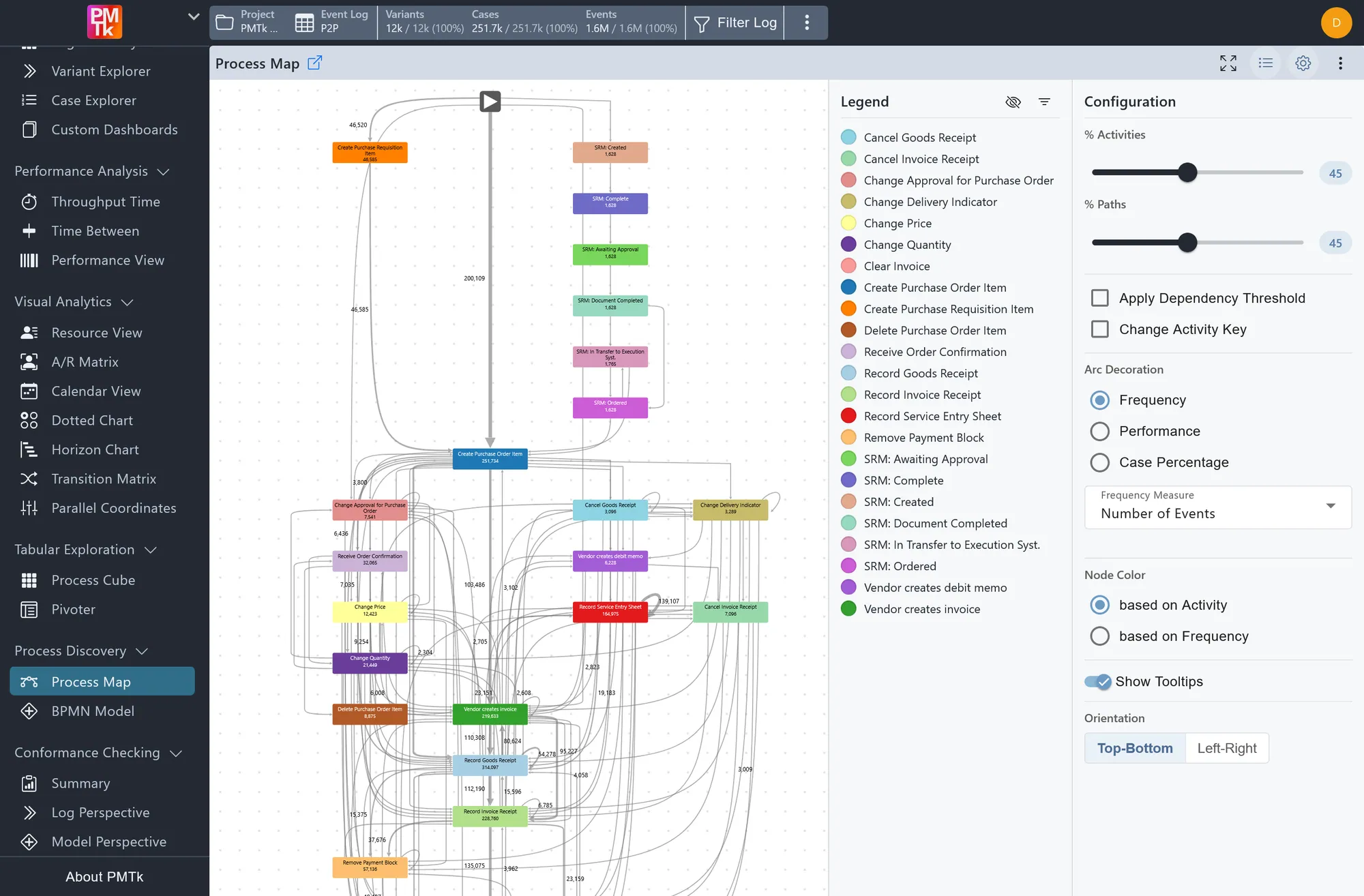
Task: Adjust % Activities slider handle
Action: 1187,173
